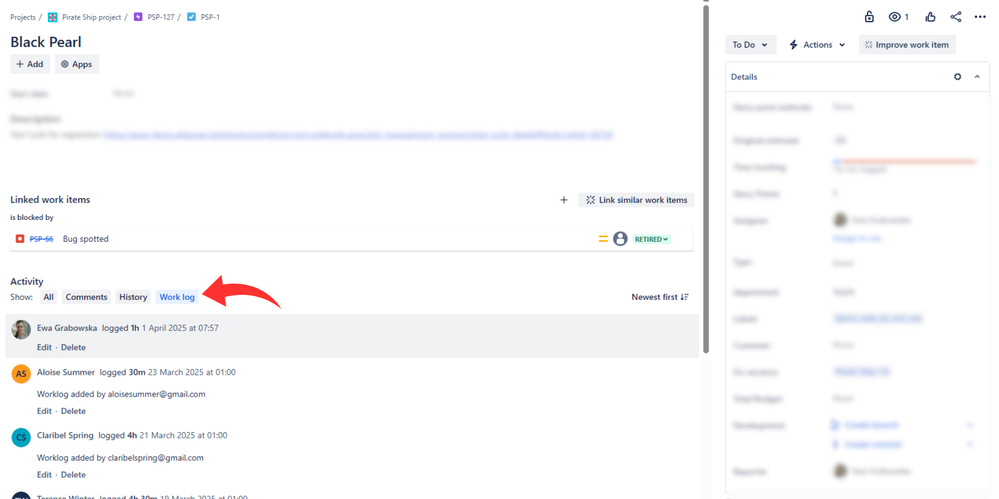Click Ewa Grabowska name in work log
This screenshot has height=499, width=999.
point(67,328)
